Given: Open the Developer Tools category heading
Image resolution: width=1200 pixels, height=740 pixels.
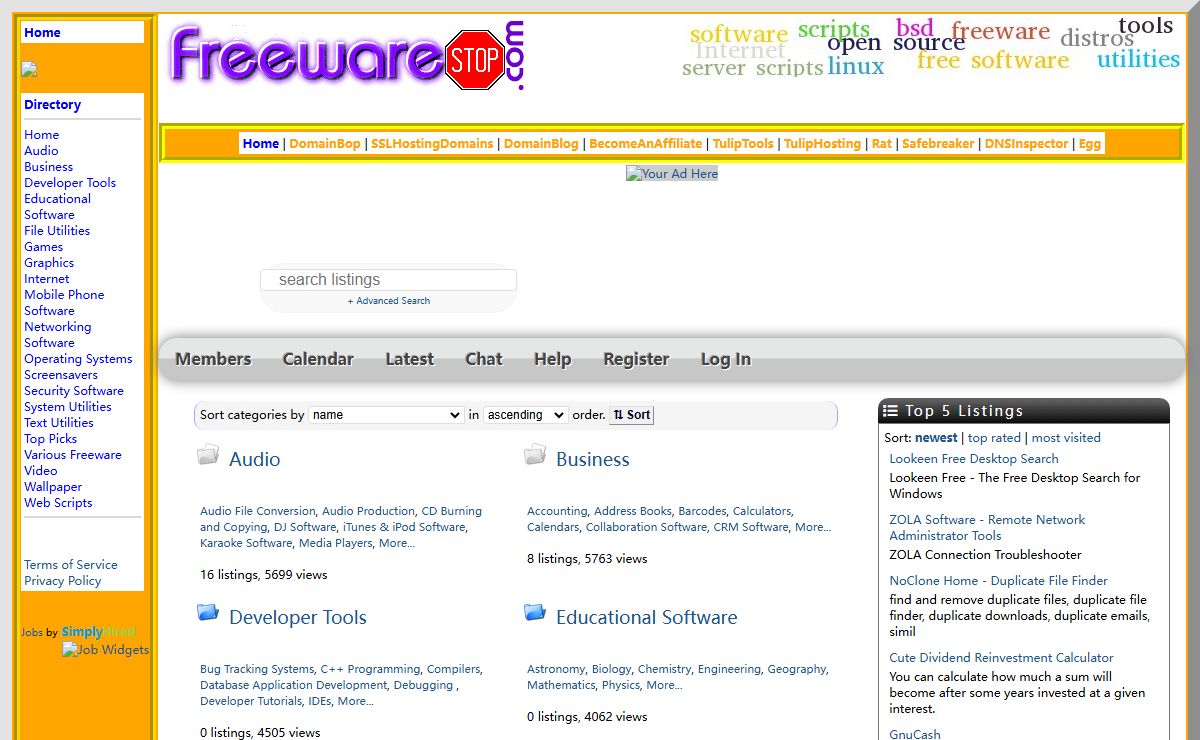Looking at the screenshot, I should point(298,618).
